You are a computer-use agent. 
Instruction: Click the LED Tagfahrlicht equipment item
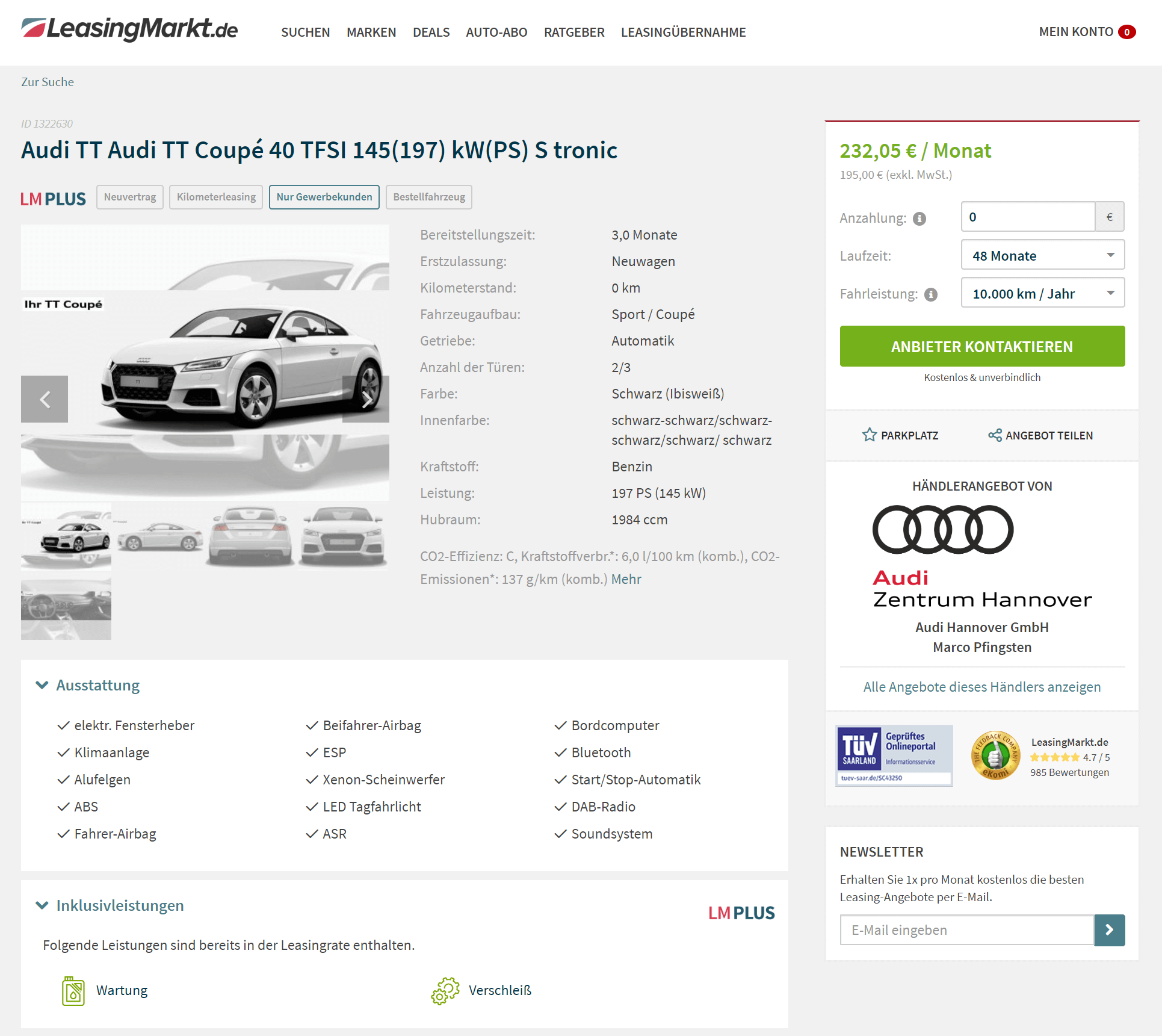click(372, 807)
